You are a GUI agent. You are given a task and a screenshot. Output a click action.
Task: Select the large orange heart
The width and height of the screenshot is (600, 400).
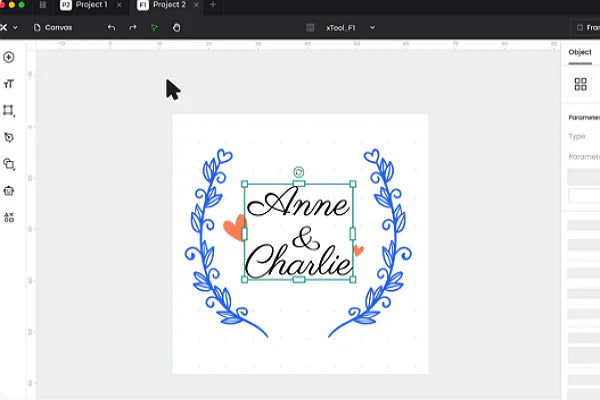(x=233, y=228)
